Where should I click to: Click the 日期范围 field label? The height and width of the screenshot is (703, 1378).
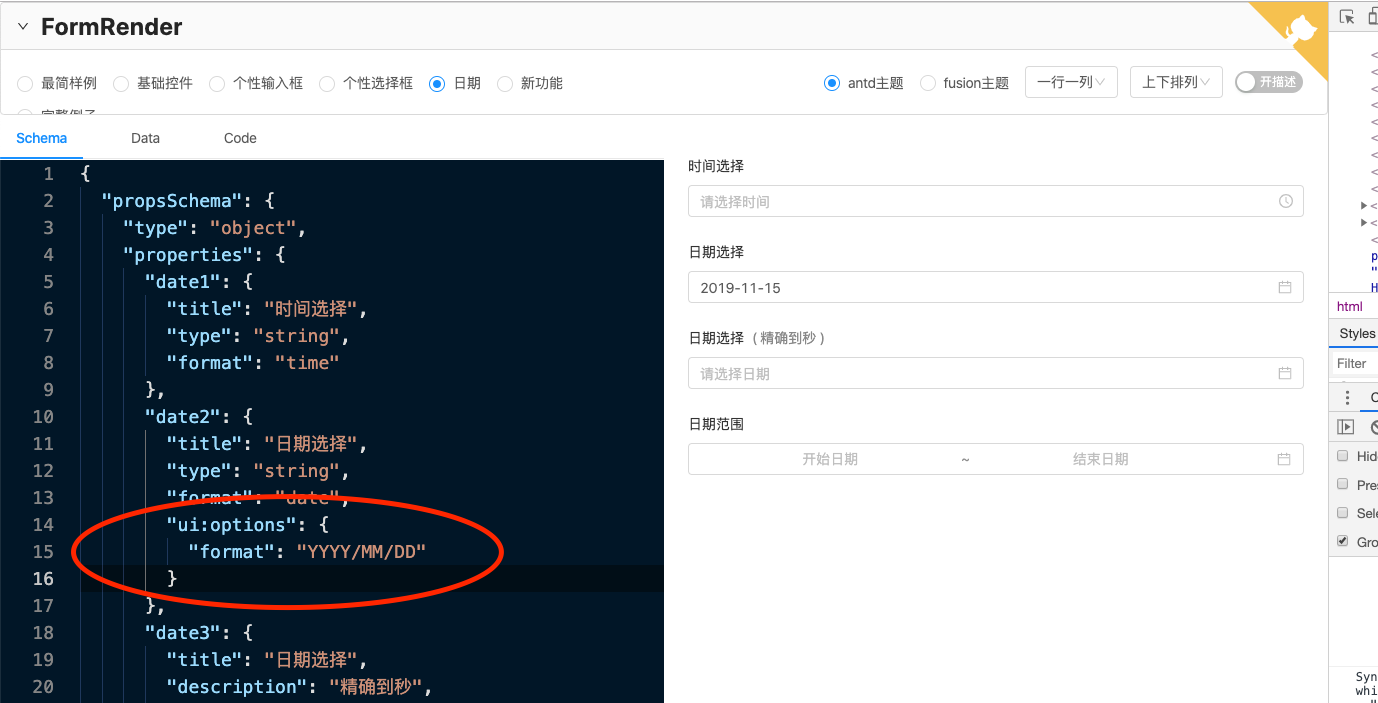(716, 424)
